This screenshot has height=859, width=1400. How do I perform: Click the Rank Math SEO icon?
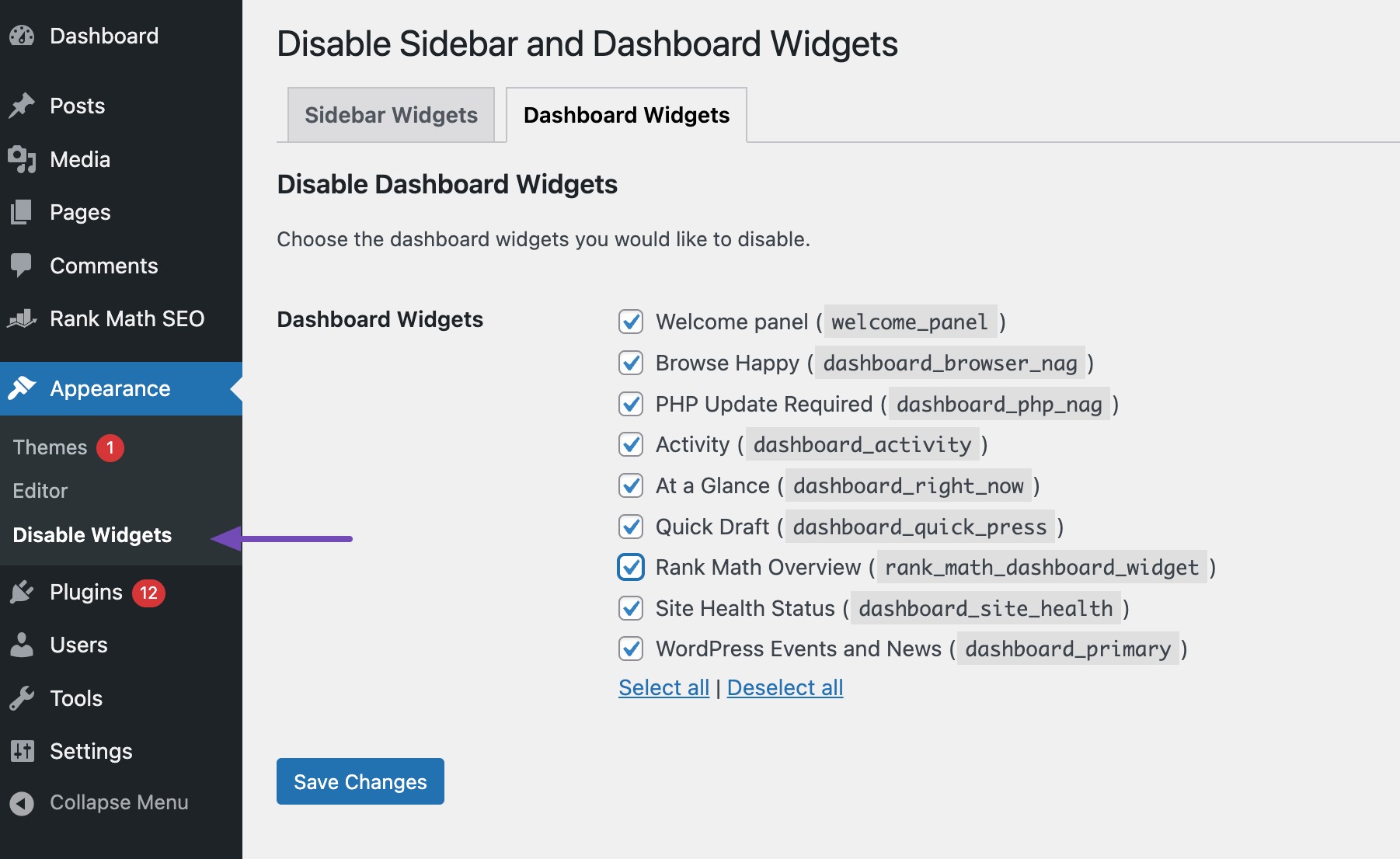click(22, 318)
